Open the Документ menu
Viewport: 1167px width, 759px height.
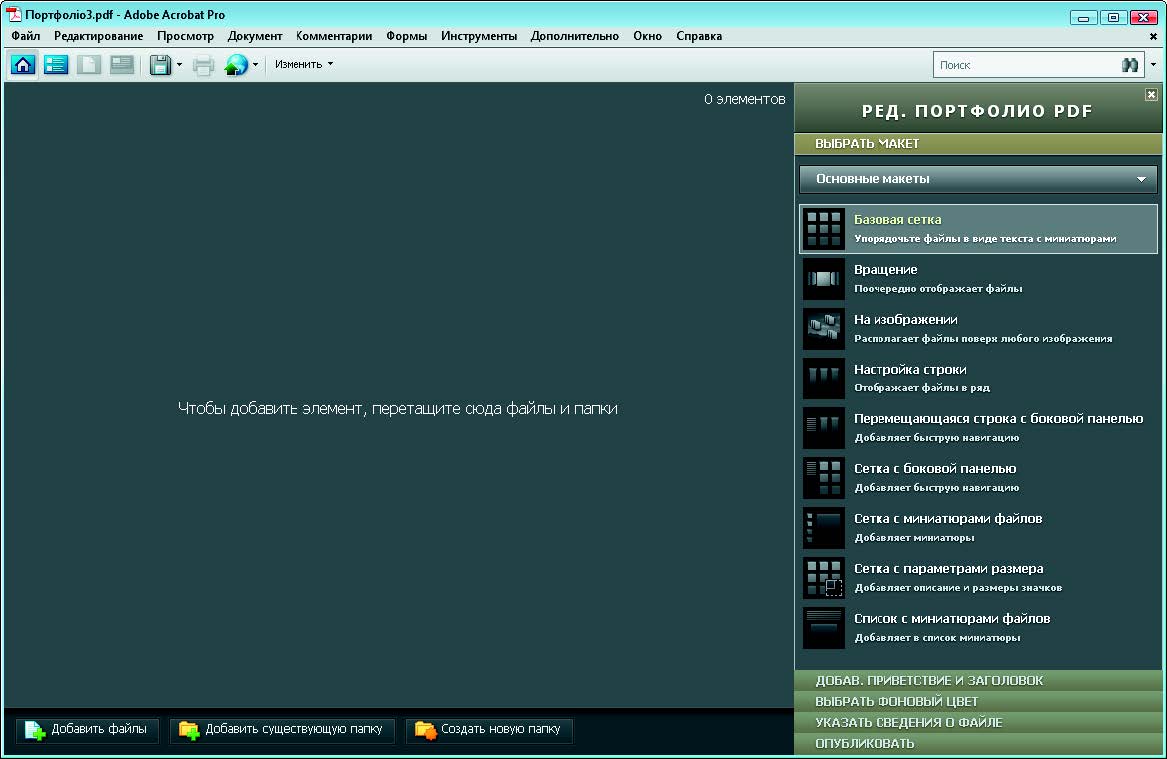click(x=255, y=36)
